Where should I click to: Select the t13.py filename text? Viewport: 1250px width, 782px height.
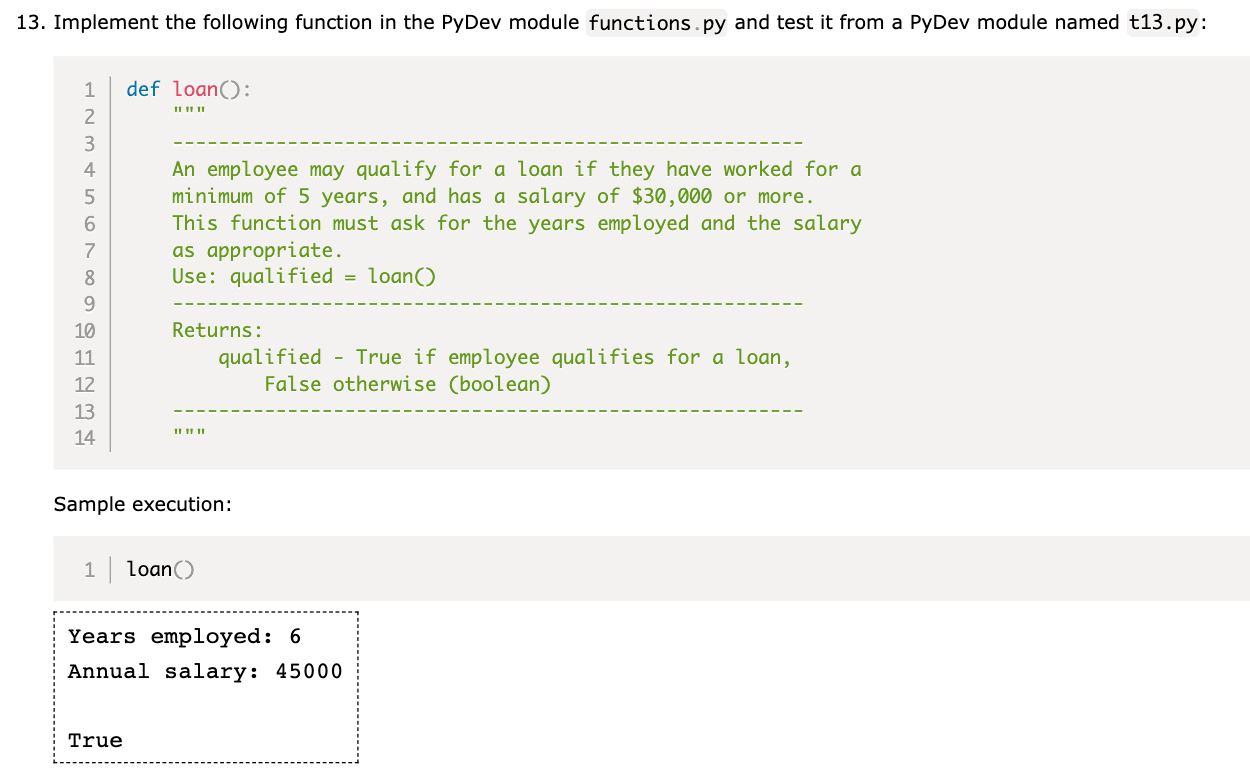[1166, 22]
